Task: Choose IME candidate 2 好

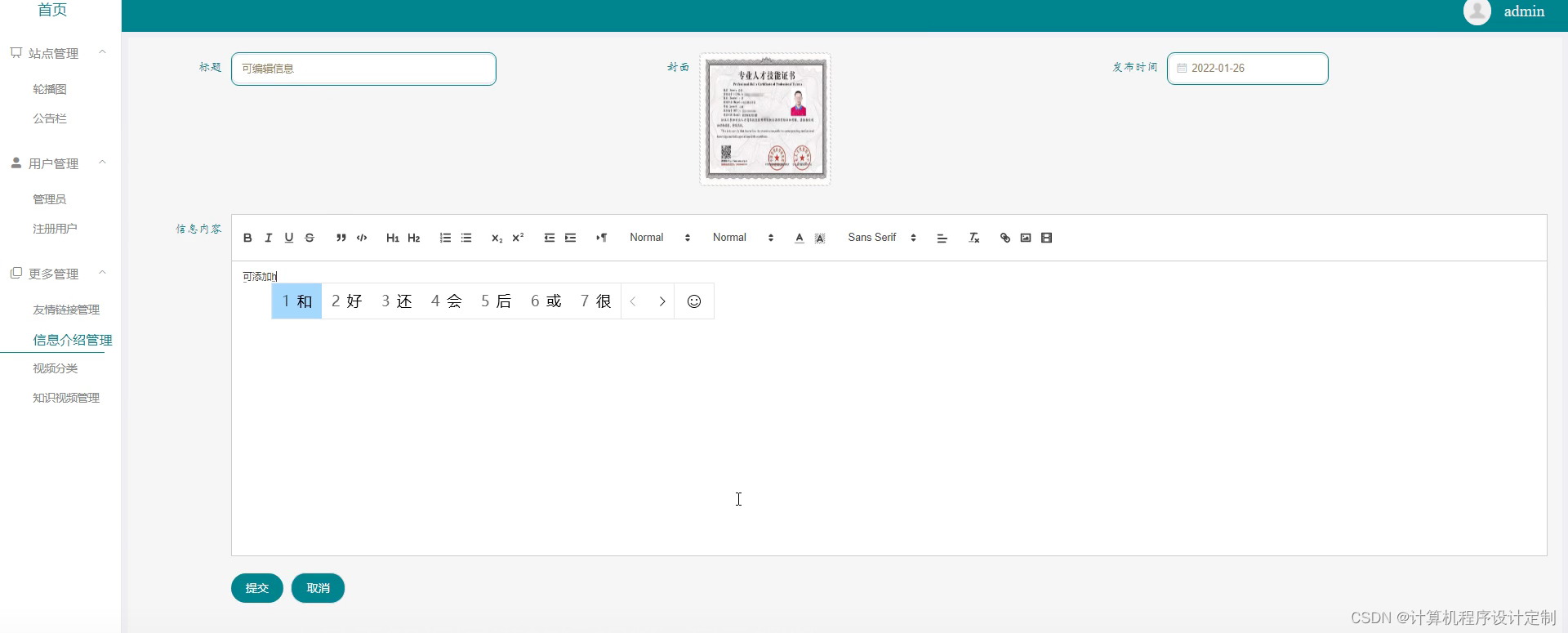Action: click(347, 301)
